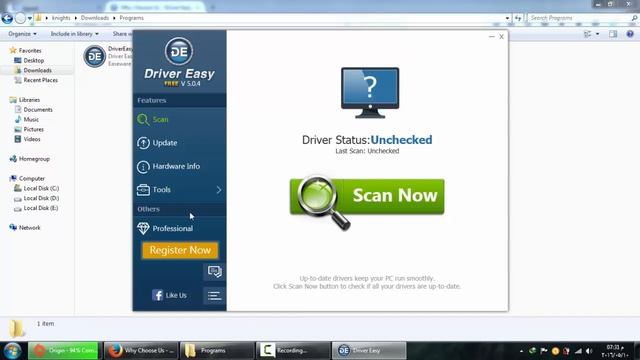Click the monitor question mark image
The height and width of the screenshot is (360, 640).
point(370,93)
